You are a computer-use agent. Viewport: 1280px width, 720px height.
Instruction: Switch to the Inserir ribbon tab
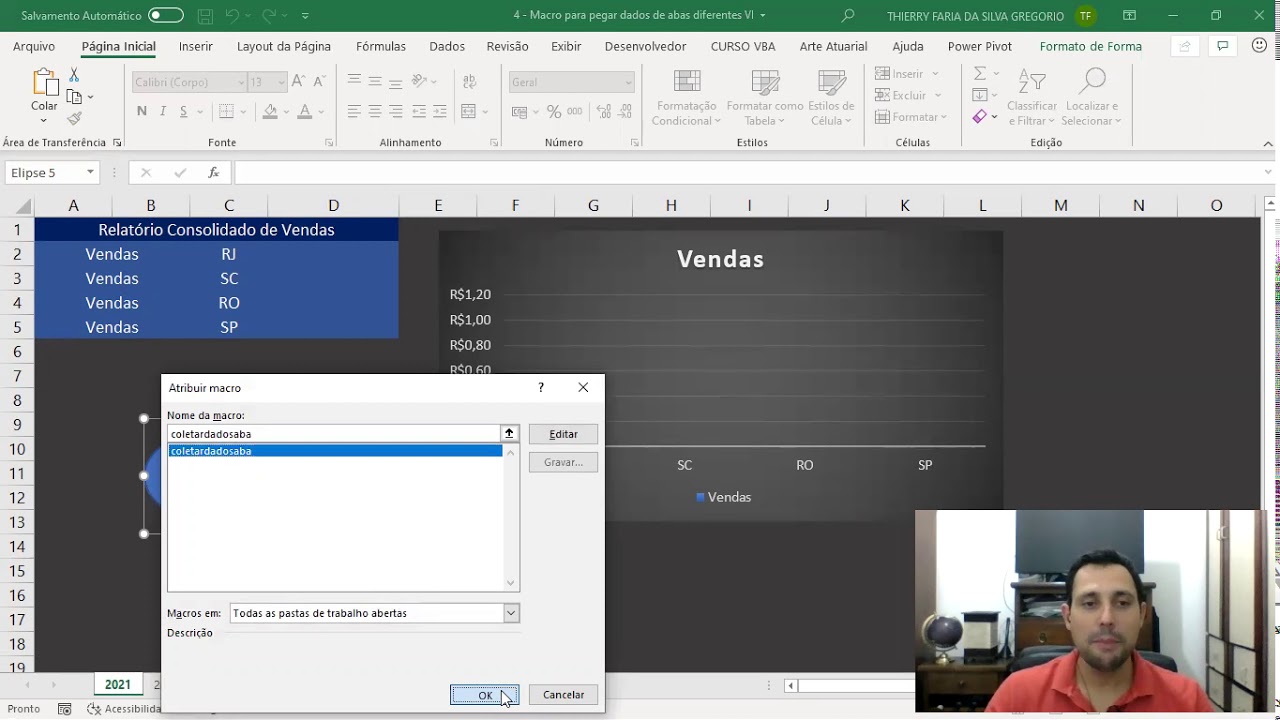pyautogui.click(x=196, y=47)
